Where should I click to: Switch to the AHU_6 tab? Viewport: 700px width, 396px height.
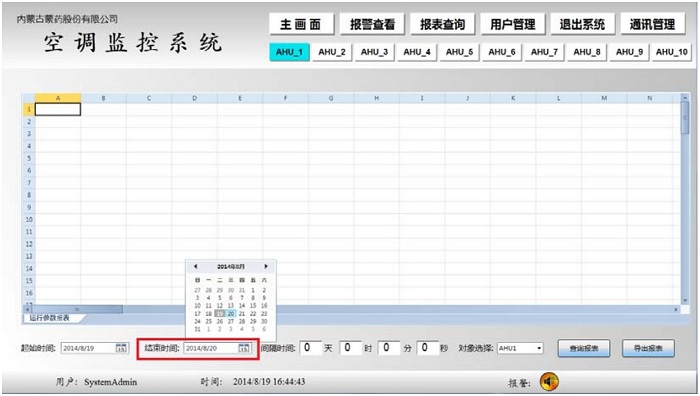coord(502,52)
